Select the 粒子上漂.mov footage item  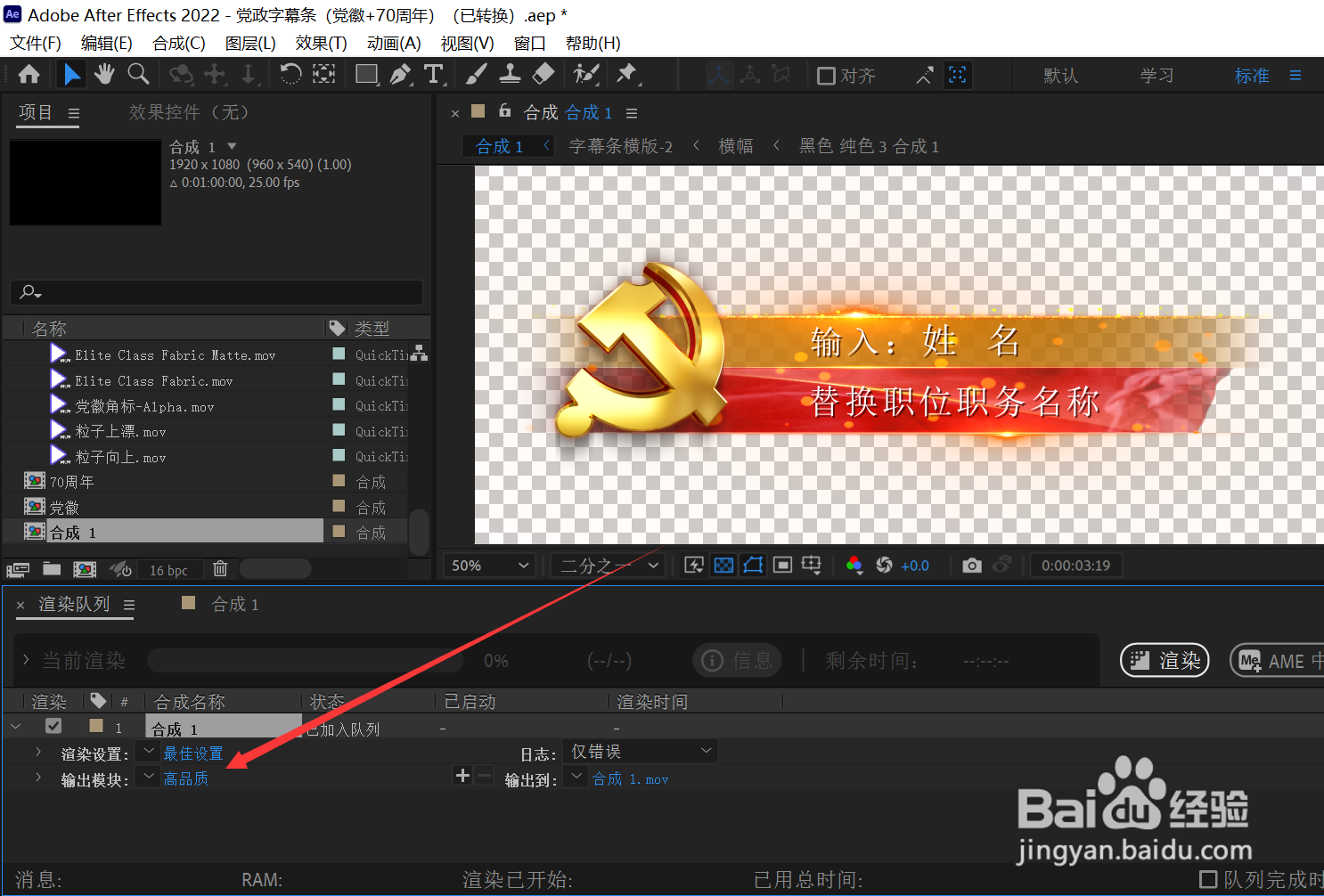120,431
